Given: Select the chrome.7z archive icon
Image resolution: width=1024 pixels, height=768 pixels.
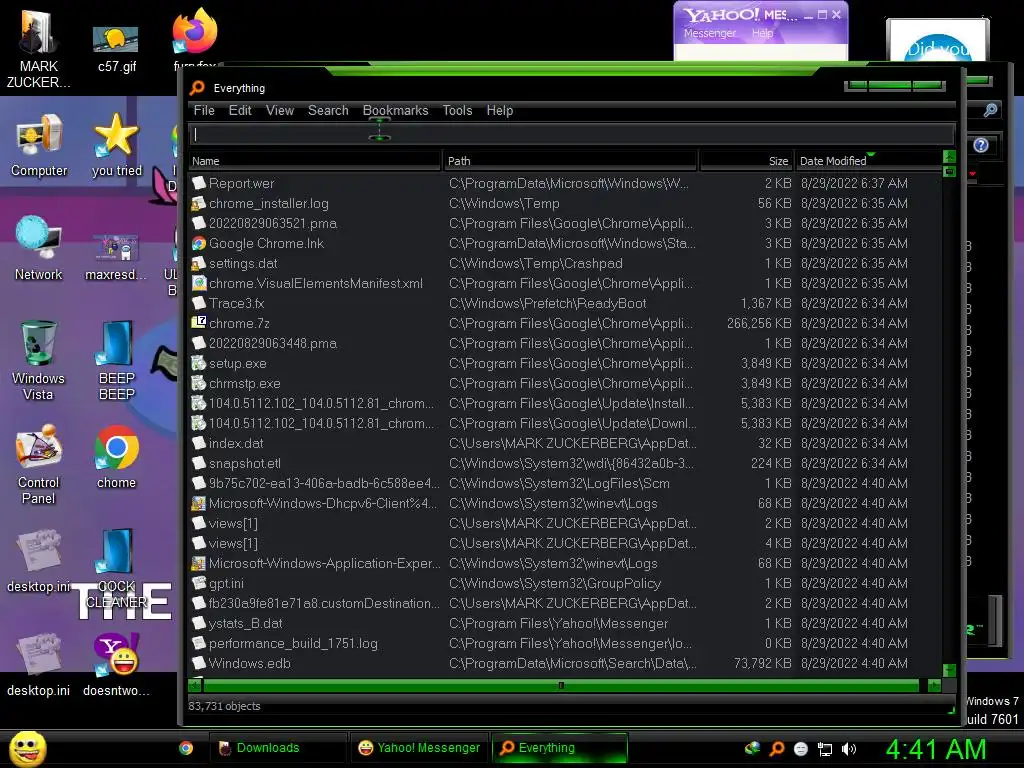Looking at the screenshot, I should click(199, 323).
